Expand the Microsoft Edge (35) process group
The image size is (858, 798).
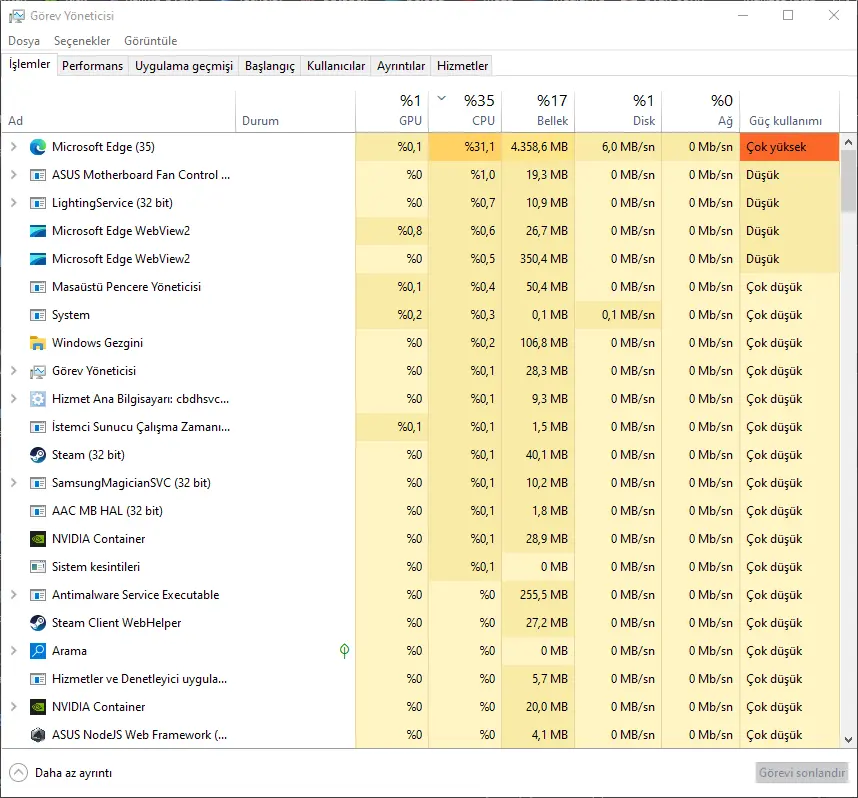[x=14, y=147]
